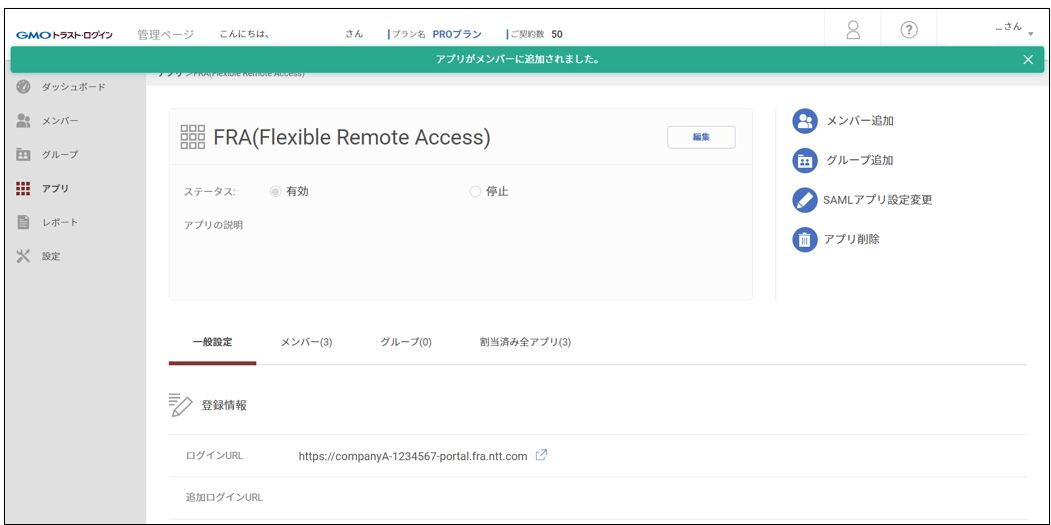The height and width of the screenshot is (525, 1051).
Task: Open the help question mark icon
Action: pyautogui.click(x=908, y=30)
